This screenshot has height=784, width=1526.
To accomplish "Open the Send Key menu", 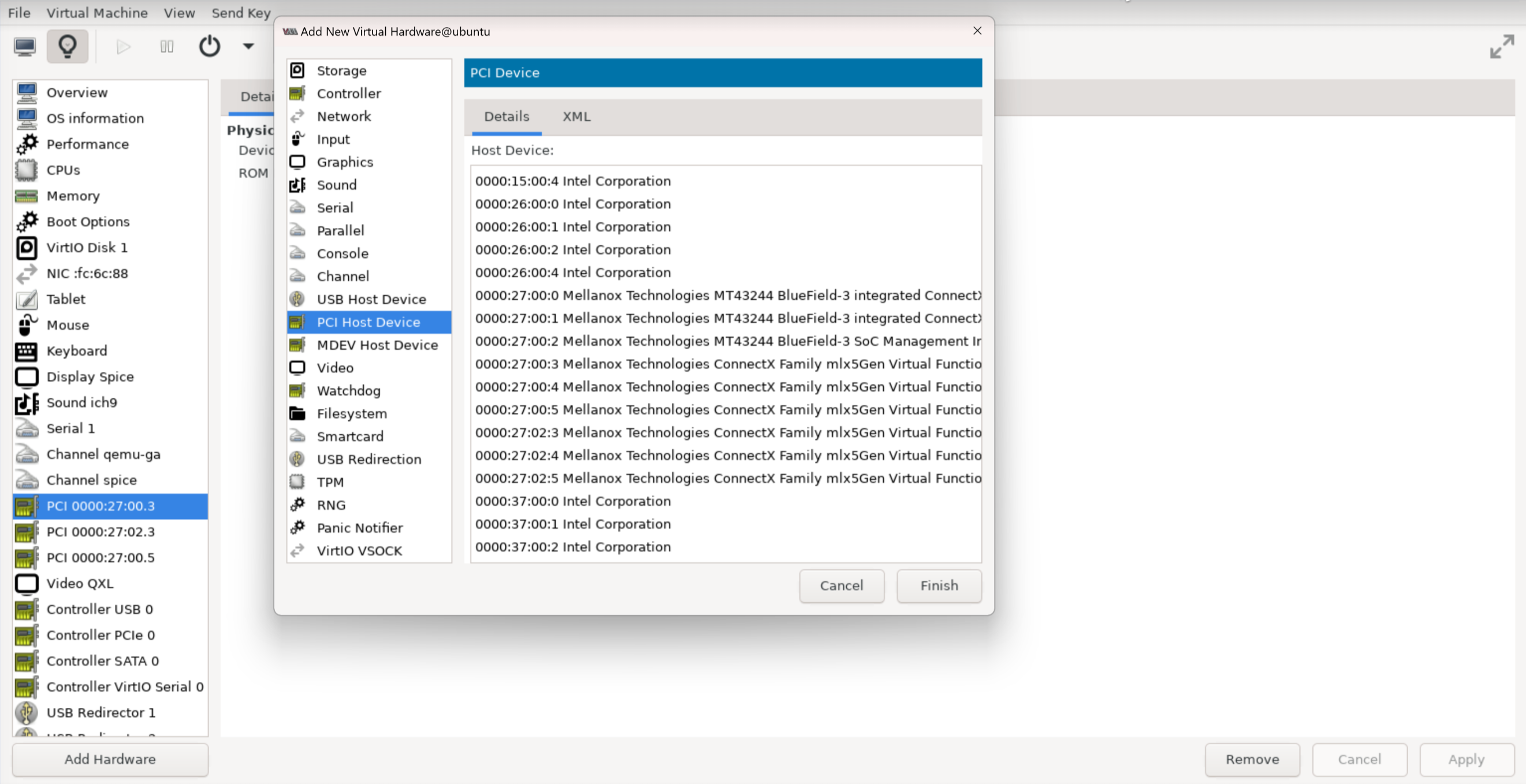I will 240,13.
